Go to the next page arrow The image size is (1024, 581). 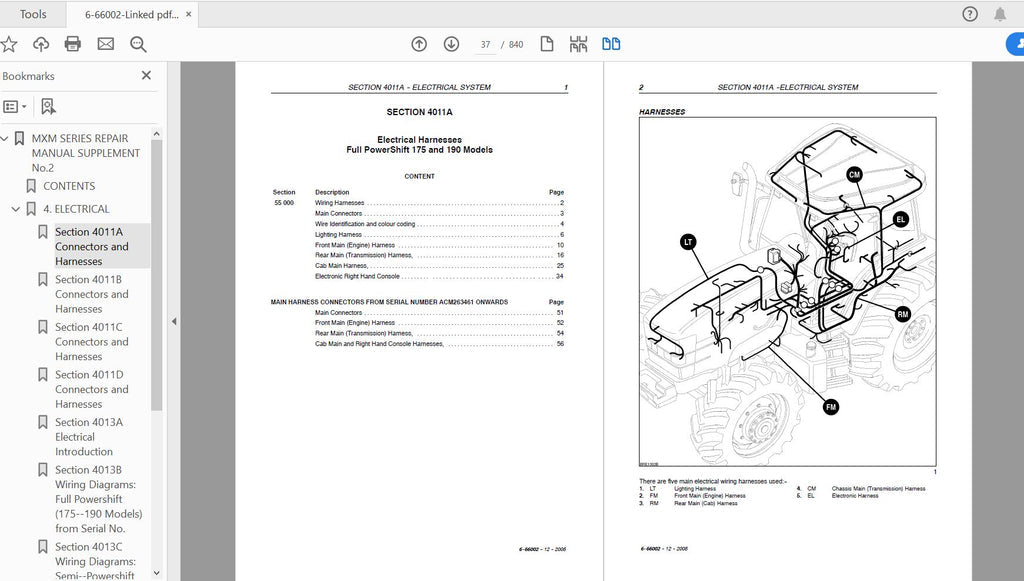click(451, 44)
